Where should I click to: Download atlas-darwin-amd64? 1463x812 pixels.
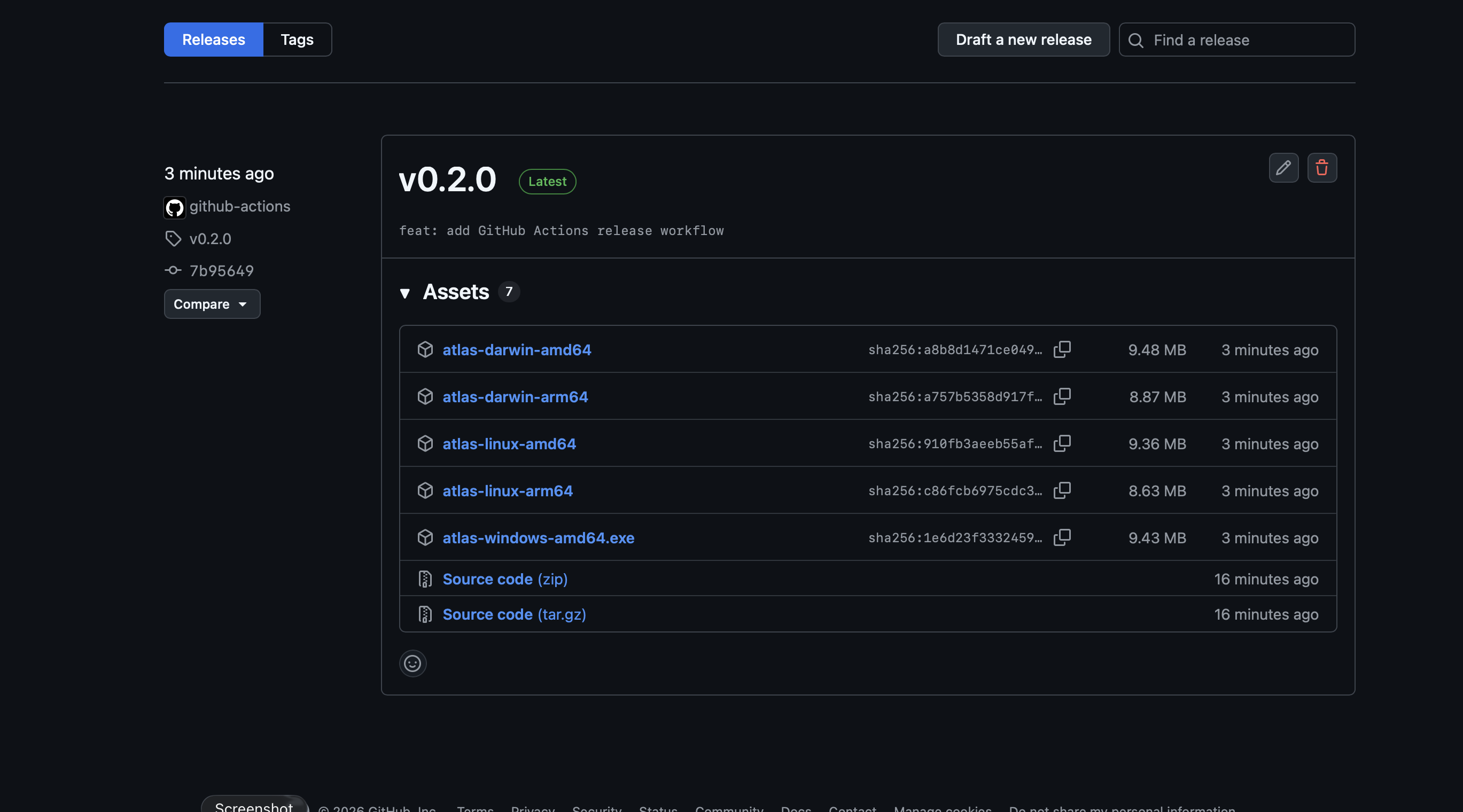[x=517, y=350]
